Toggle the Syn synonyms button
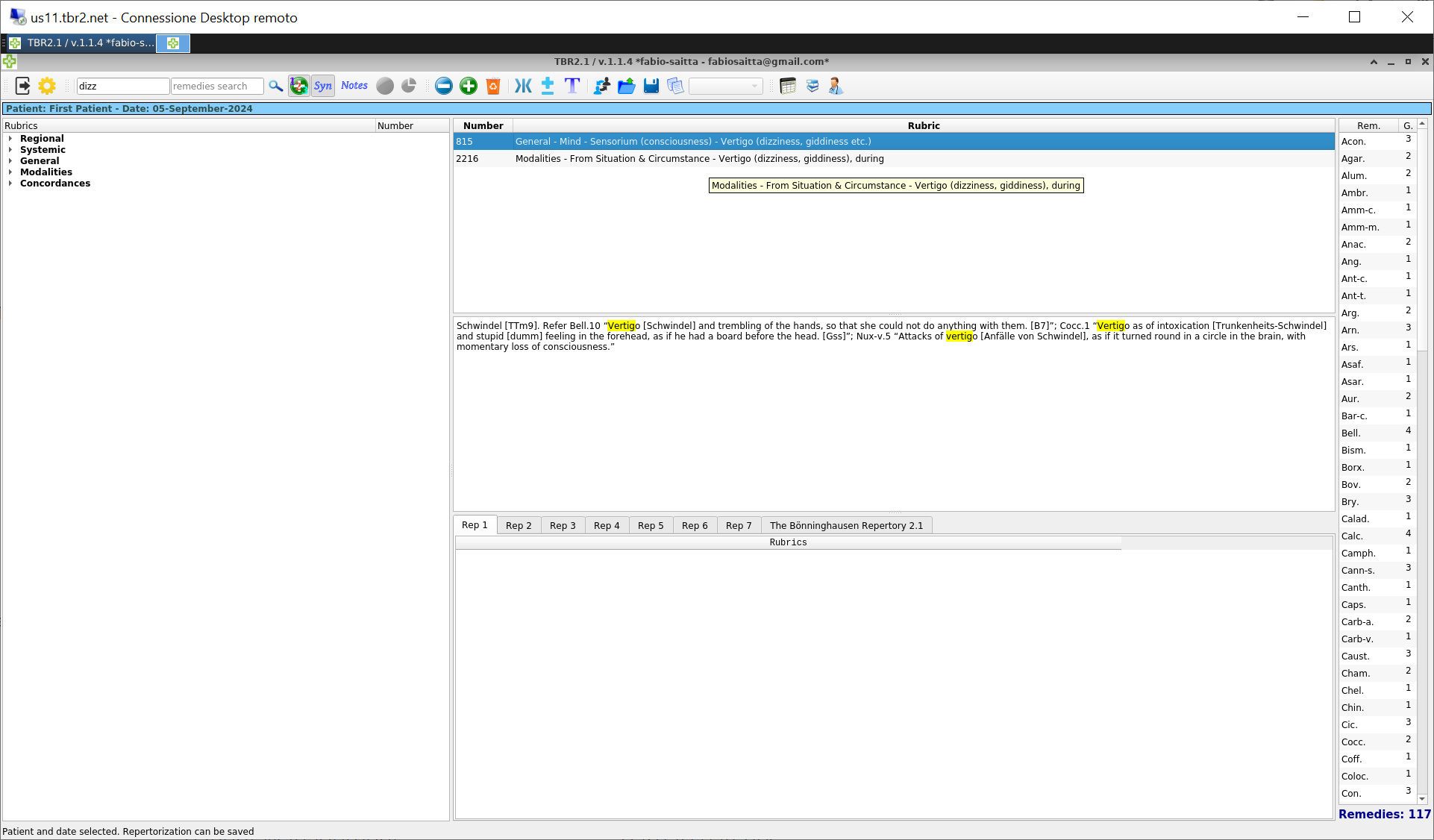 point(323,86)
